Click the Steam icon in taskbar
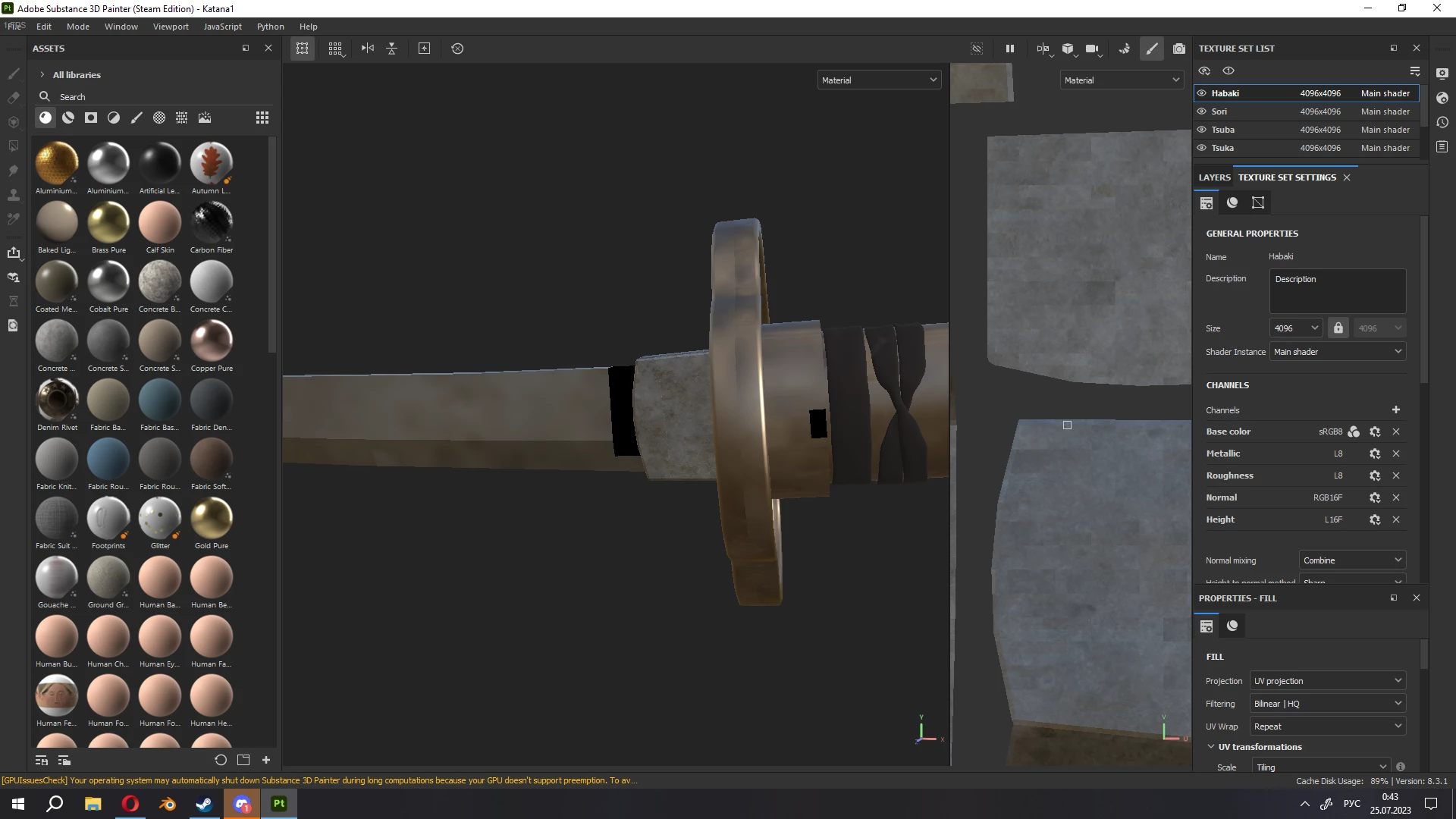This screenshot has width=1456, height=819. (204, 804)
